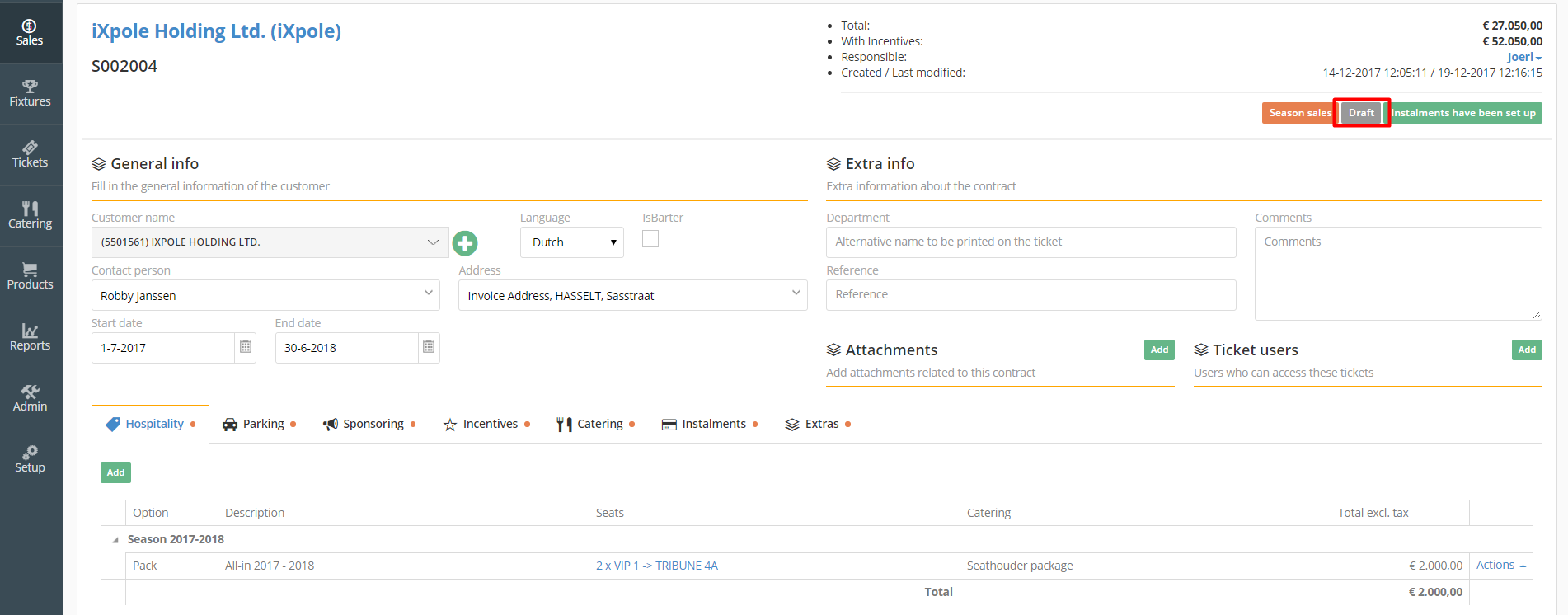This screenshot has width=1568, height=615.
Task: Open the Sales section in sidebar
Action: pos(30,32)
